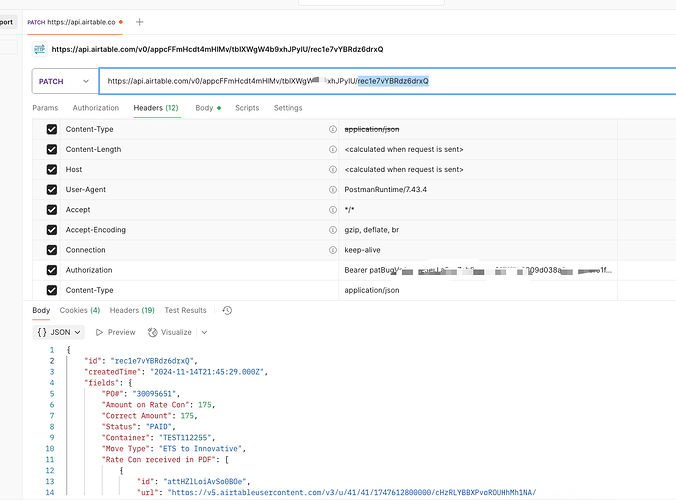
Task: Click the "Correct Amount": 175 response line
Action: coord(149,416)
